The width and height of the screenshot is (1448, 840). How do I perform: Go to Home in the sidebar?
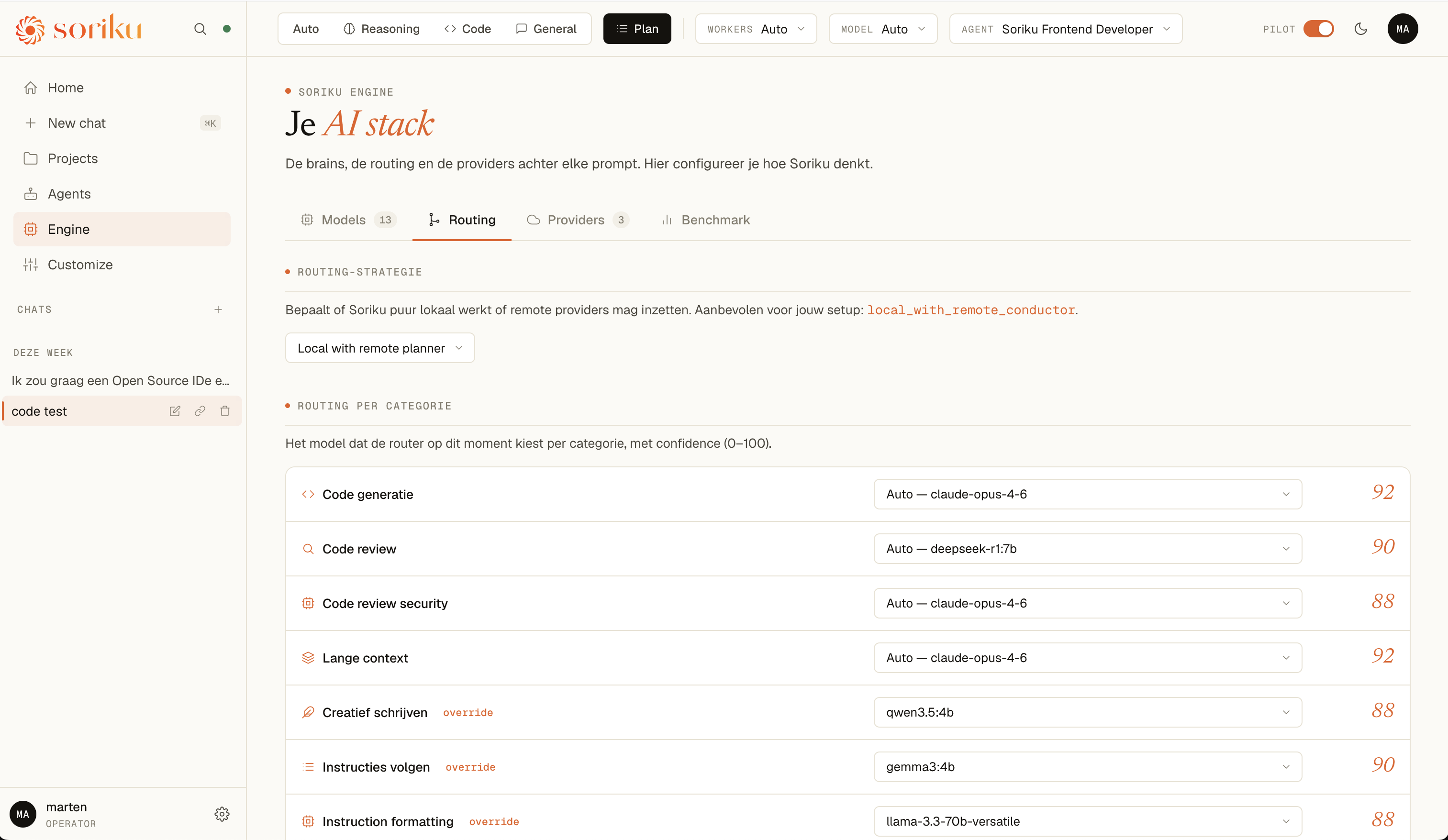pyautogui.click(x=122, y=88)
